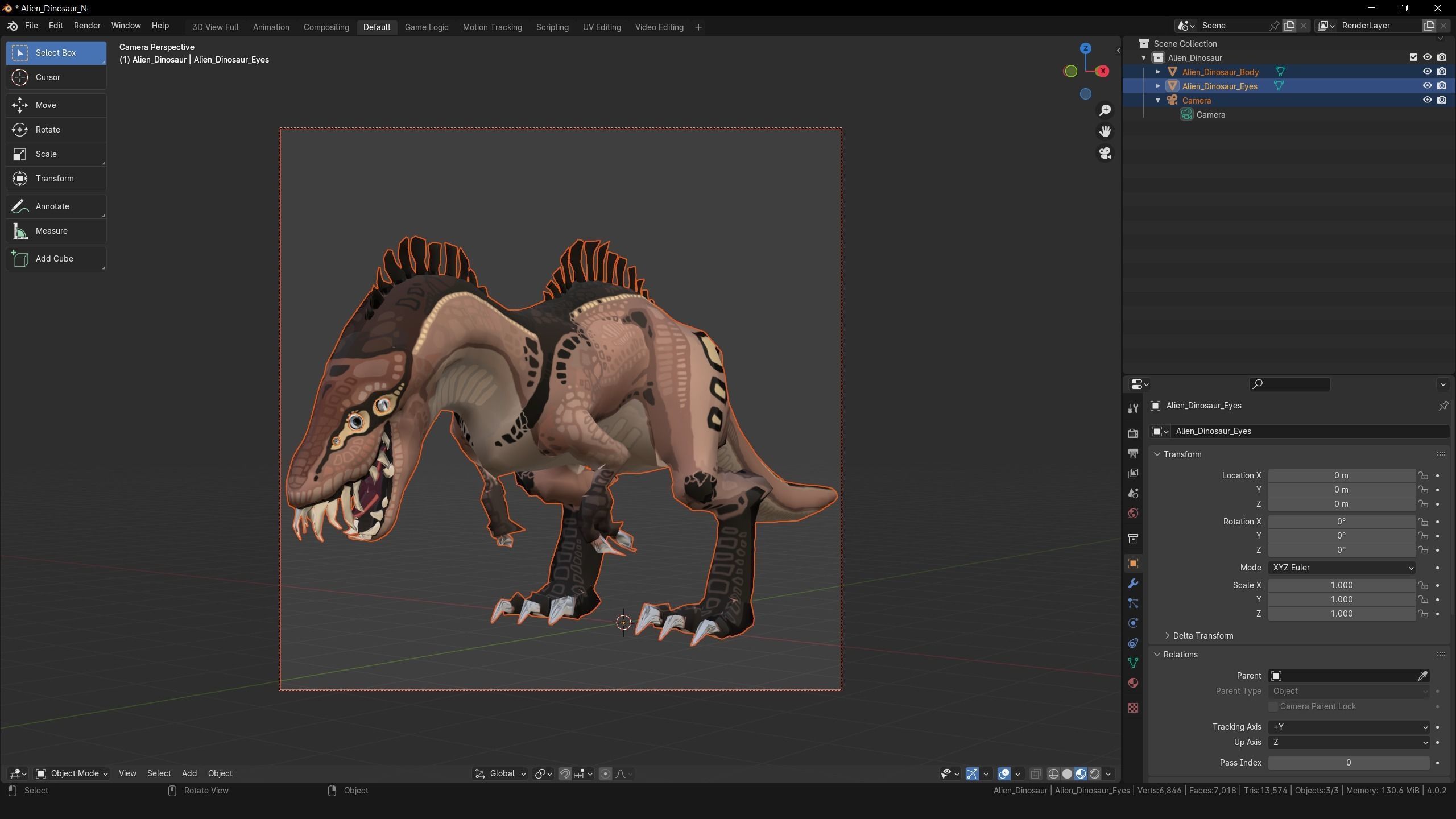The image size is (1456, 819).
Task: Open the viewport Object menu
Action: tap(220, 774)
